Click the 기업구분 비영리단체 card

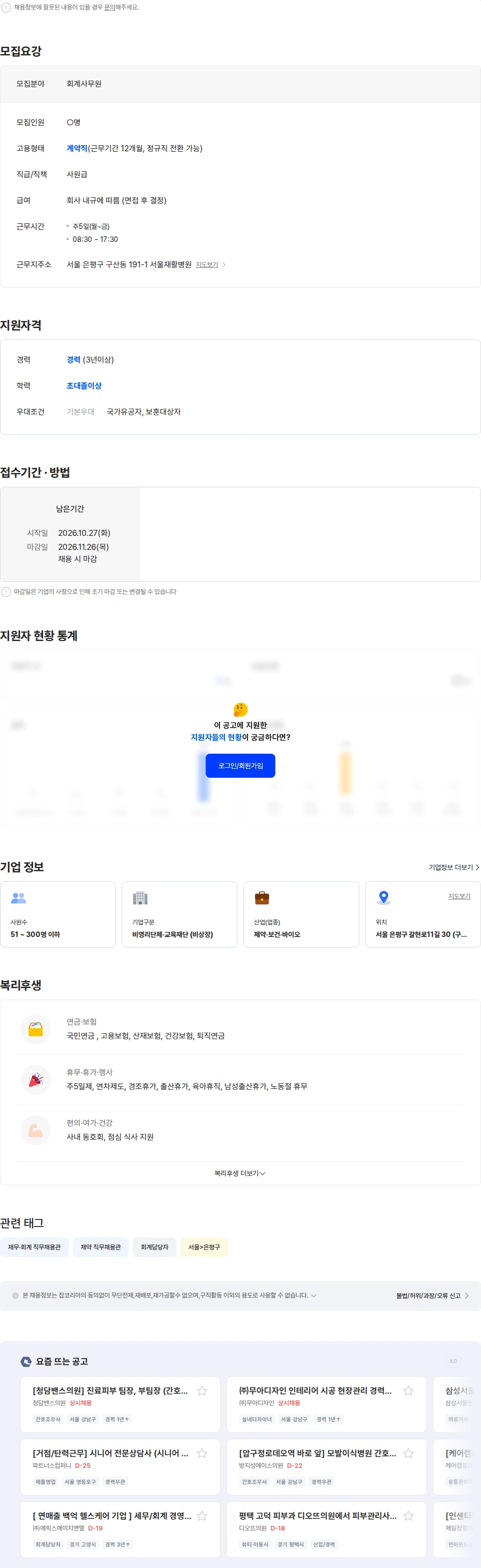click(x=179, y=914)
